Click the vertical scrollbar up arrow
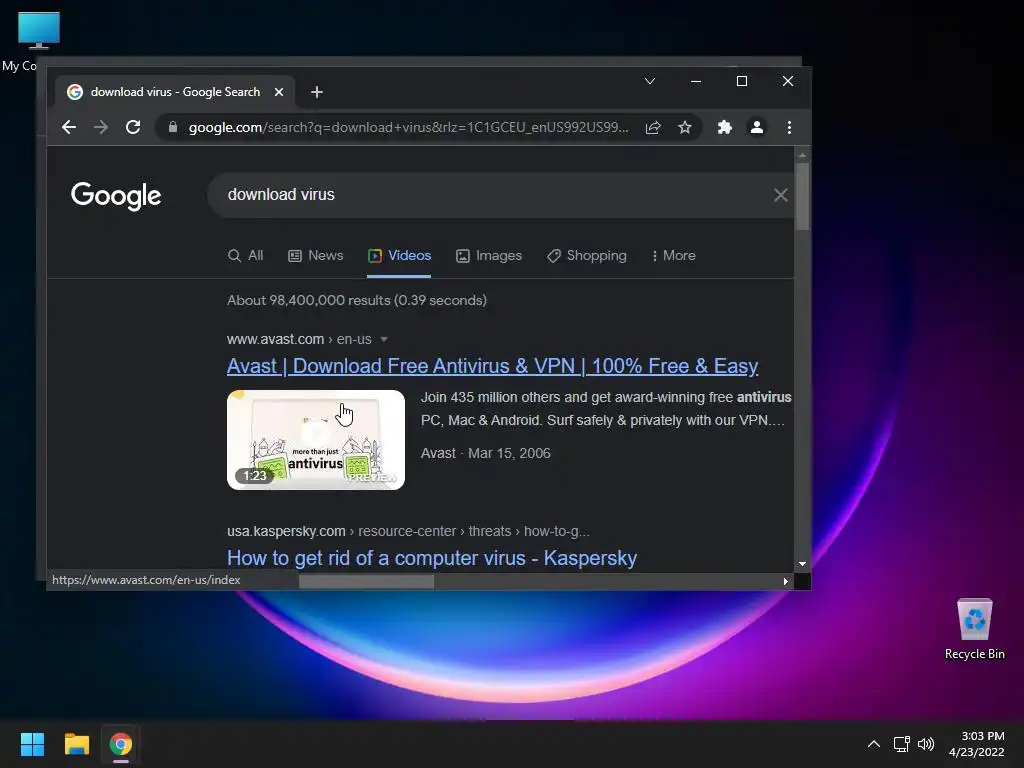Image resolution: width=1024 pixels, height=768 pixels. click(803, 155)
